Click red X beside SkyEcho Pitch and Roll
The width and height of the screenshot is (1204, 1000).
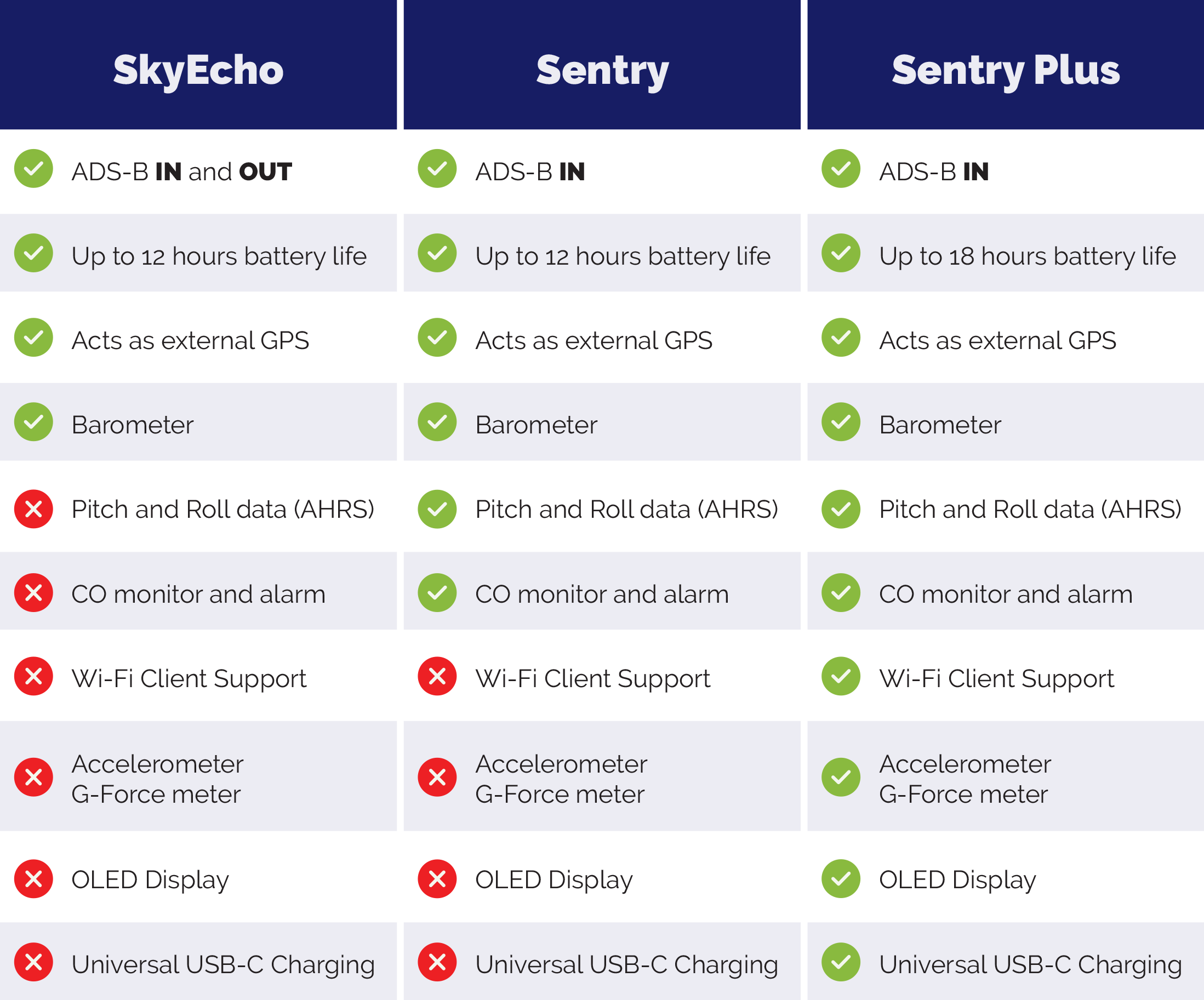pyautogui.click(x=34, y=508)
